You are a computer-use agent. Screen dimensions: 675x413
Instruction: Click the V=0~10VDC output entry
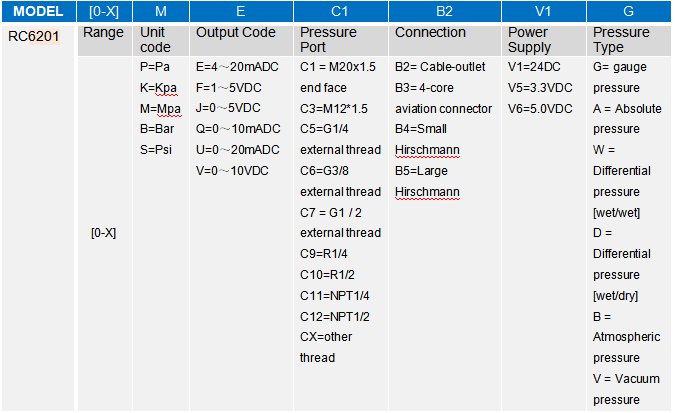[232, 171]
